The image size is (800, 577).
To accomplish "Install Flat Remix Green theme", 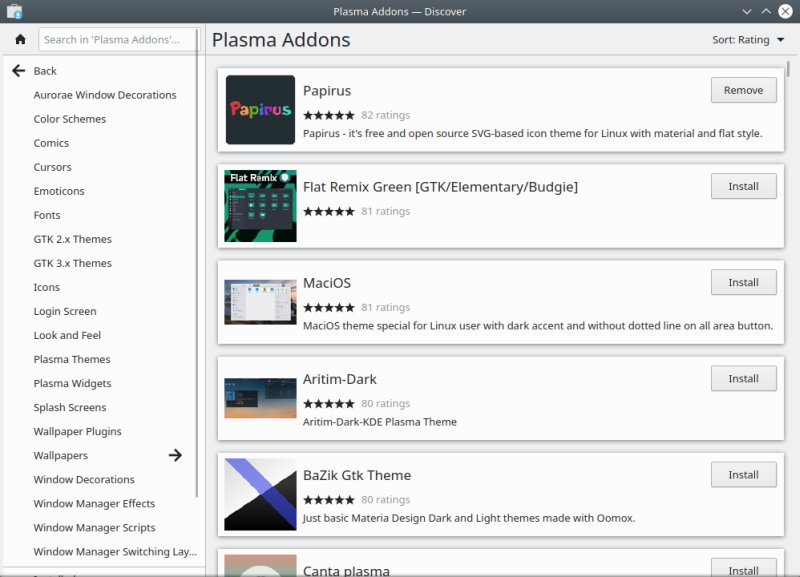I will coord(743,186).
